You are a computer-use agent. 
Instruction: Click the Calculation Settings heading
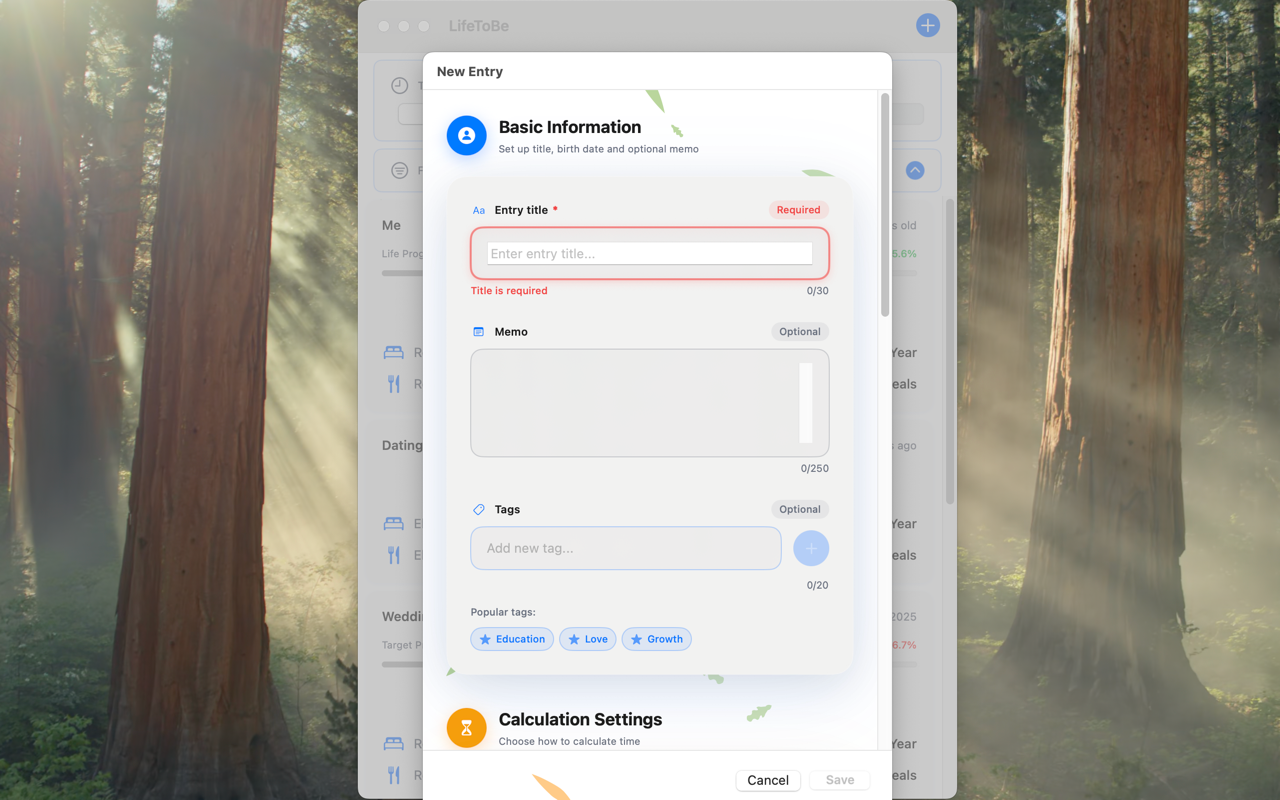580,720
